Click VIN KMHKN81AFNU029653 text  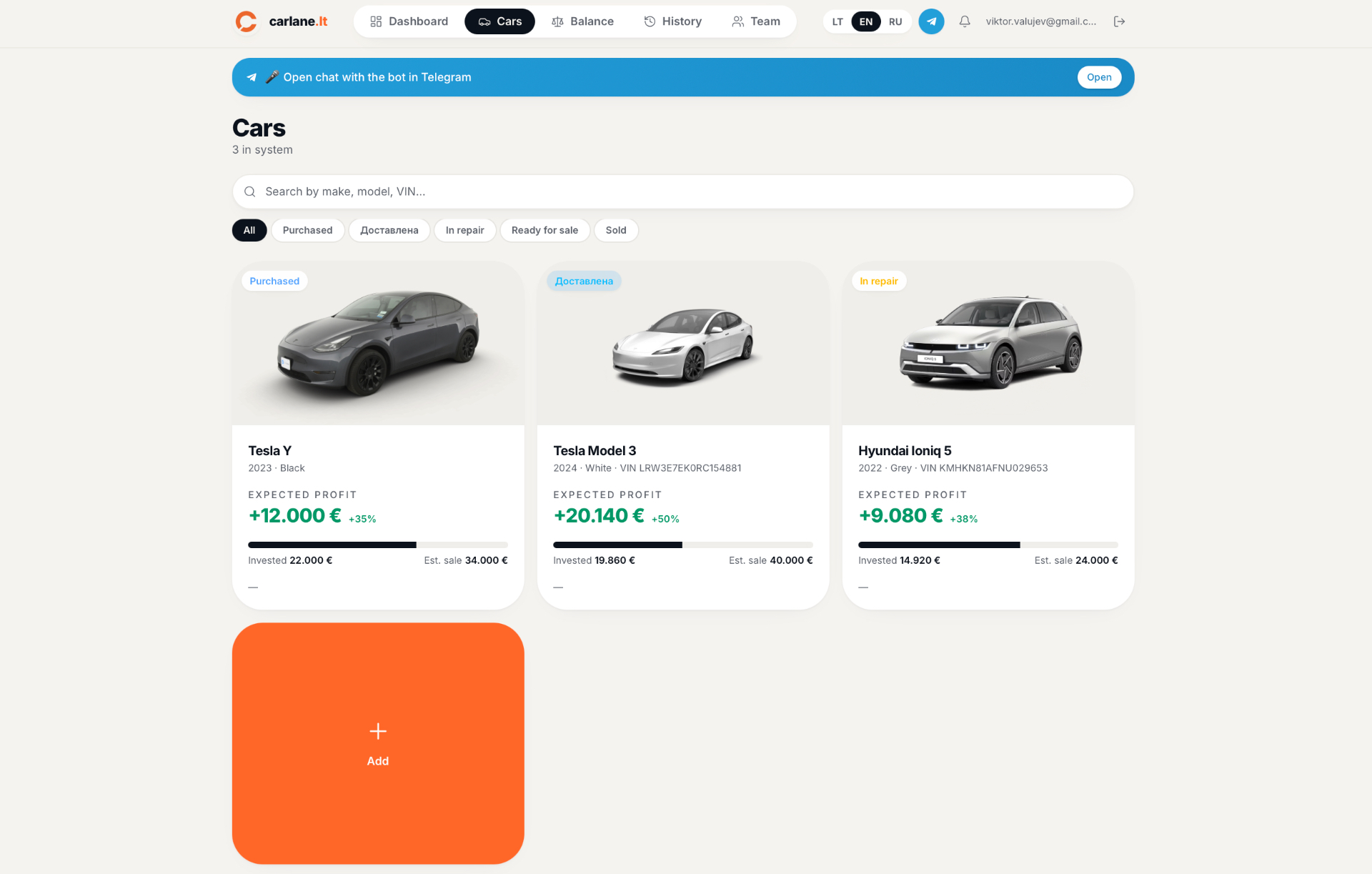tap(984, 468)
